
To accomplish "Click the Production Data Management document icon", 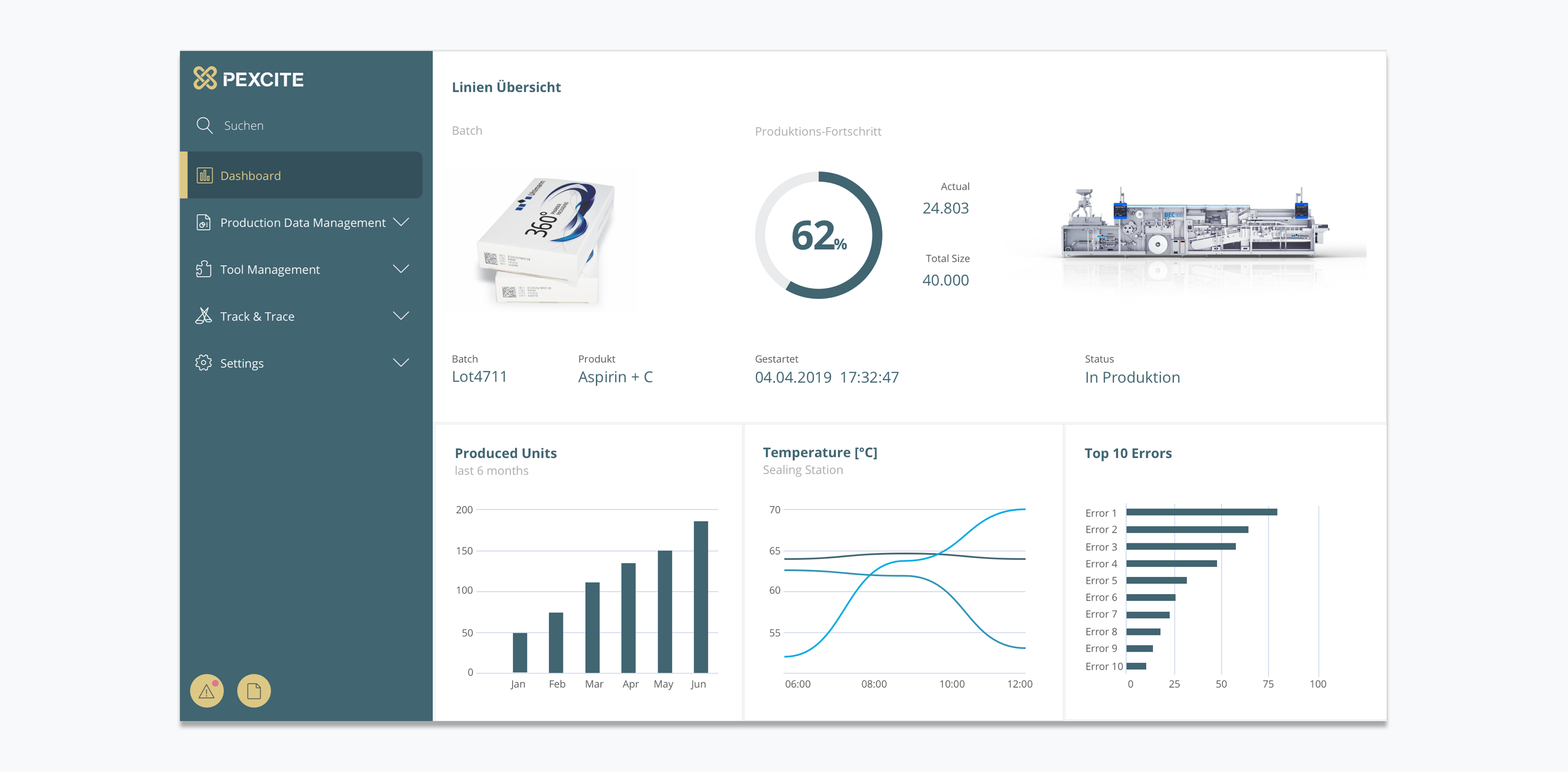I will pos(203,223).
